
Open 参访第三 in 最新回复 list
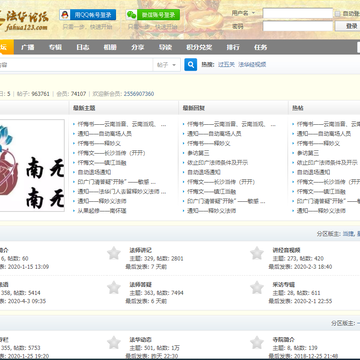coord(198,153)
